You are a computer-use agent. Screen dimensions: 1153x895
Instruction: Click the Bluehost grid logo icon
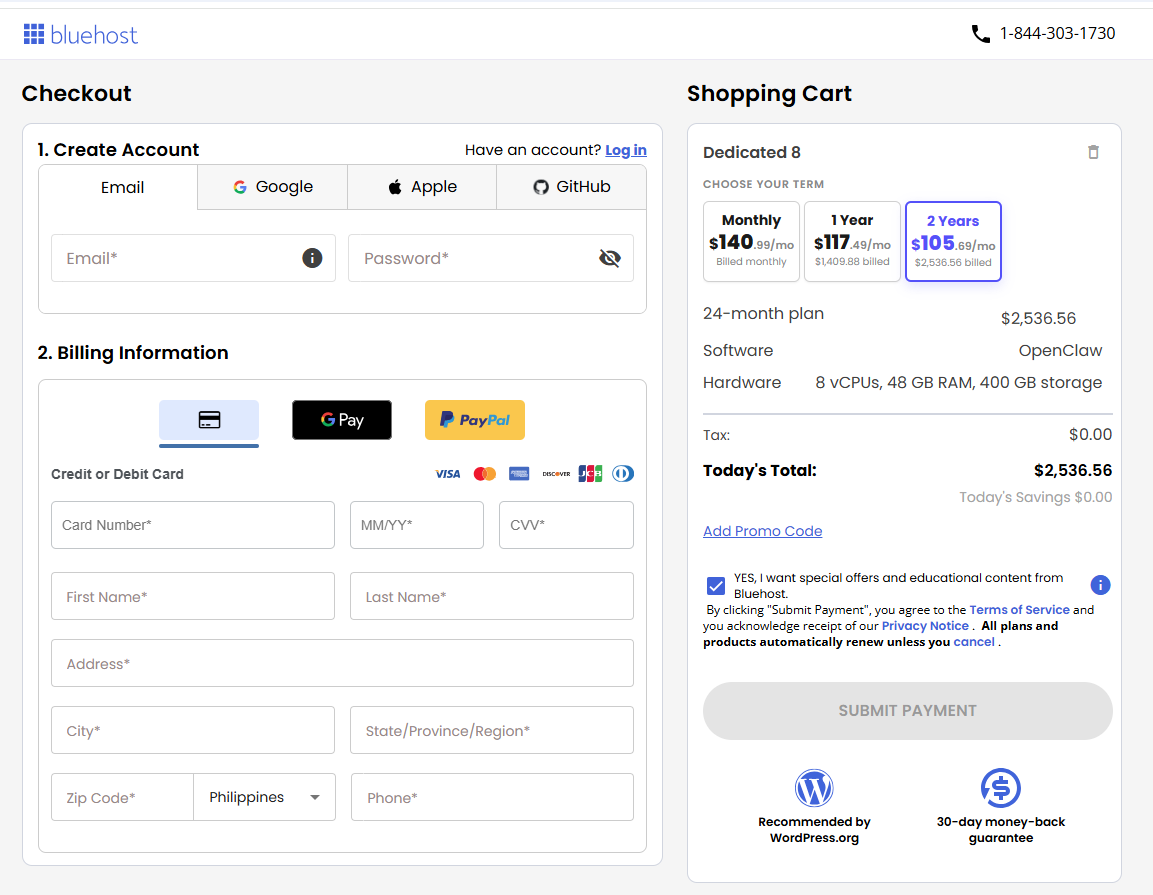point(34,34)
